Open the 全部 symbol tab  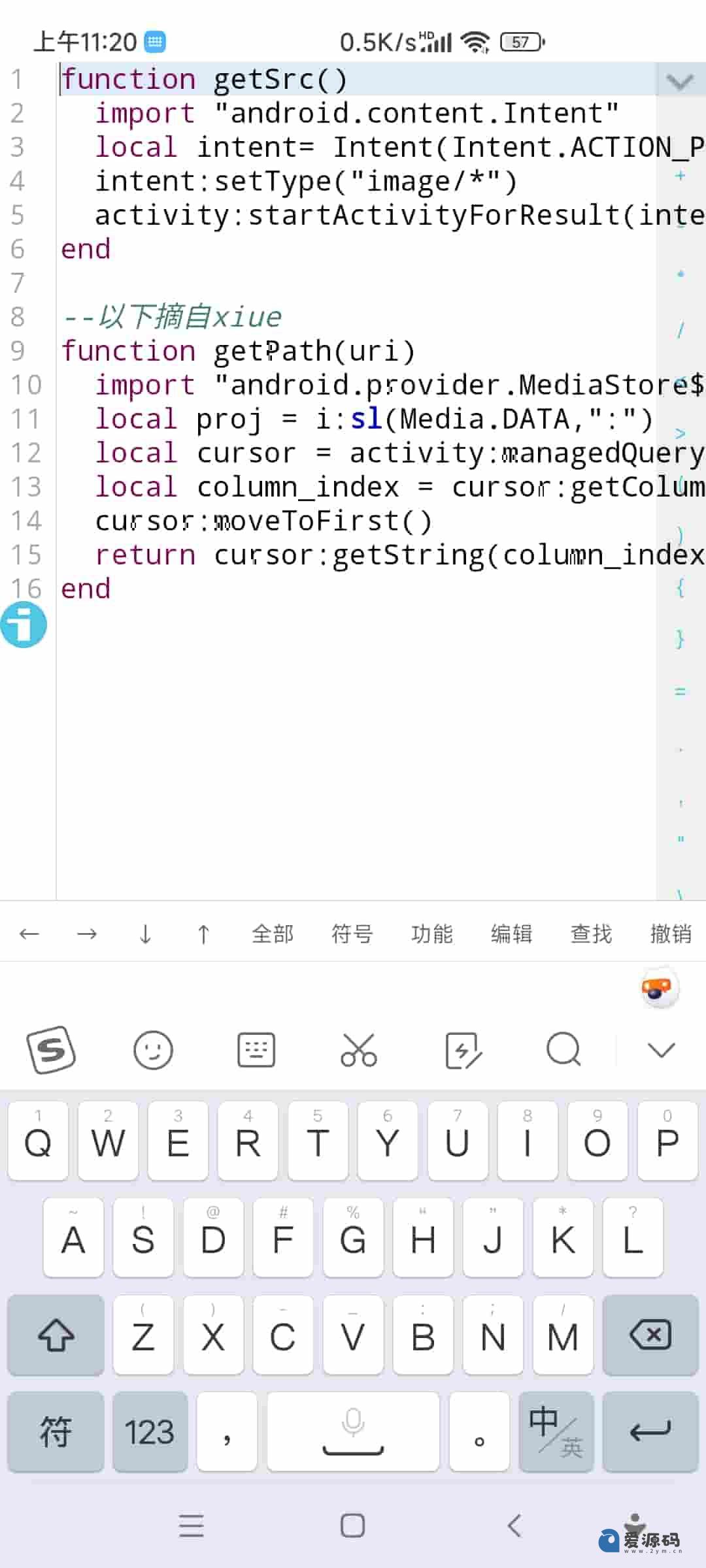[273, 934]
